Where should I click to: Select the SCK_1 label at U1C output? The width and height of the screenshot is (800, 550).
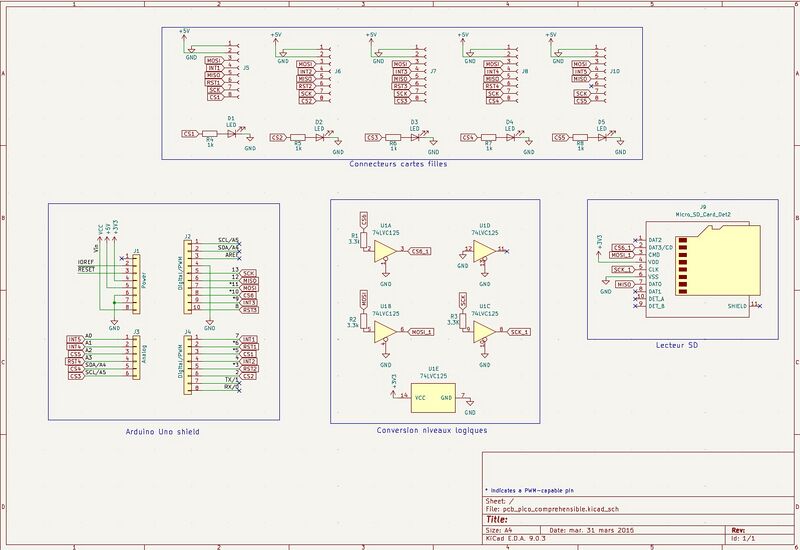tap(519, 330)
